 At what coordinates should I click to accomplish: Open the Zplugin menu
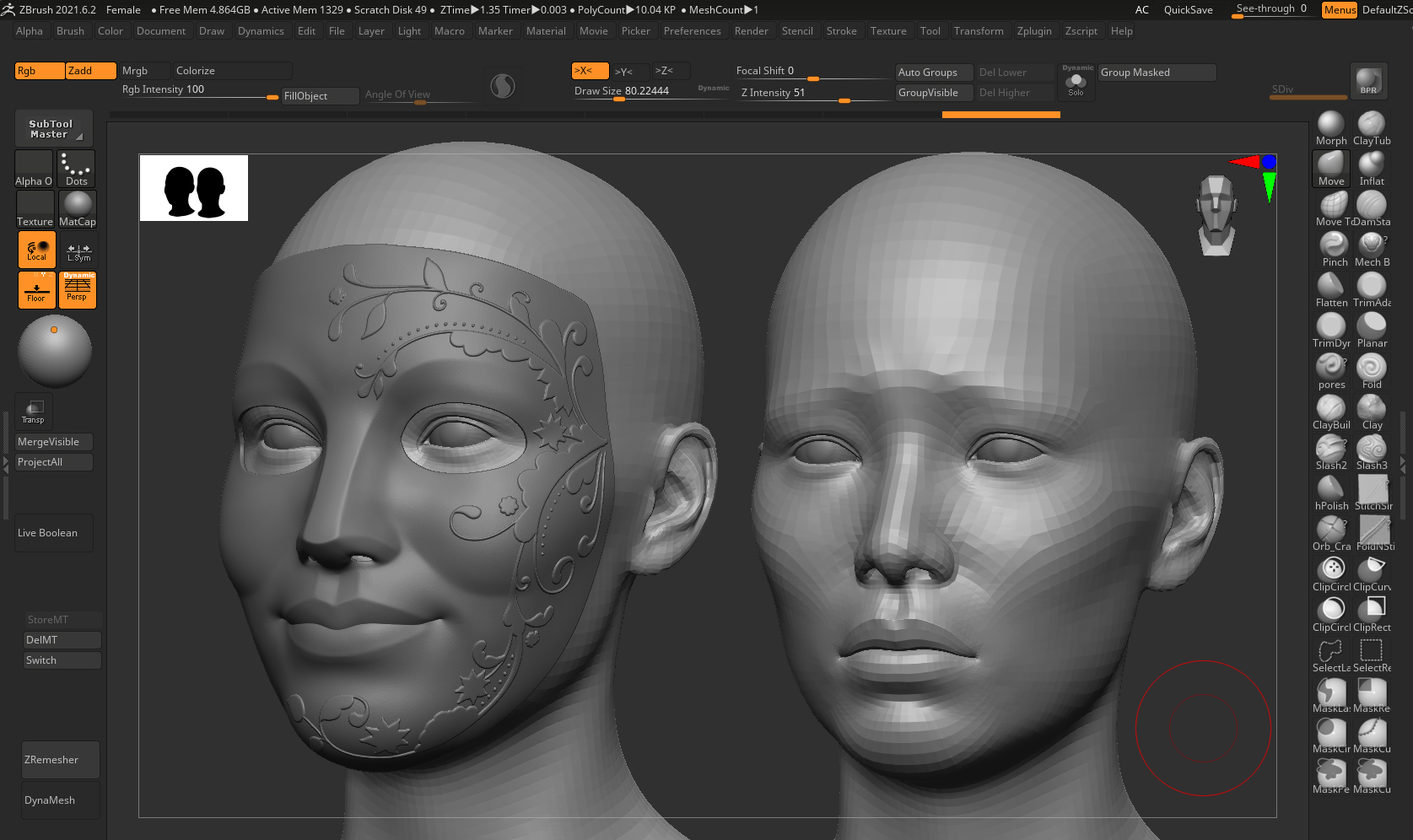1033,31
